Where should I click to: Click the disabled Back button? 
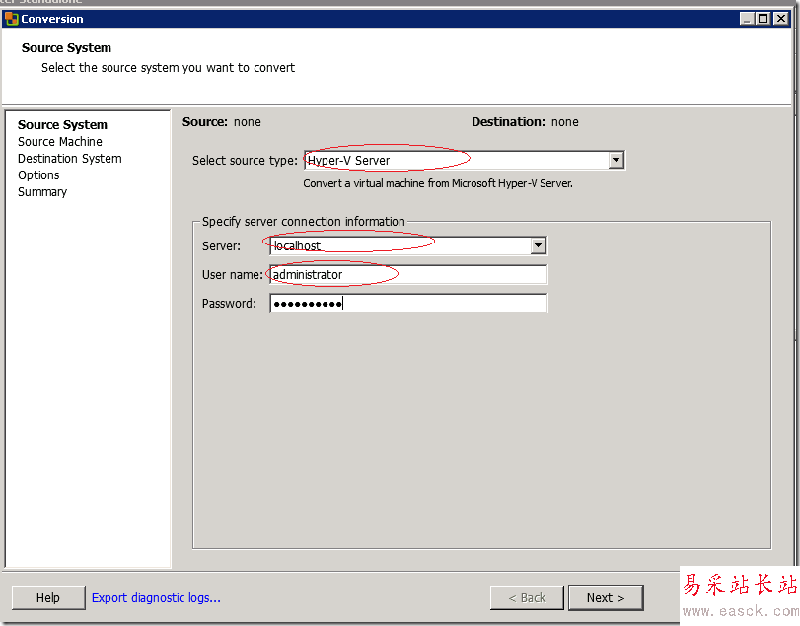527,598
